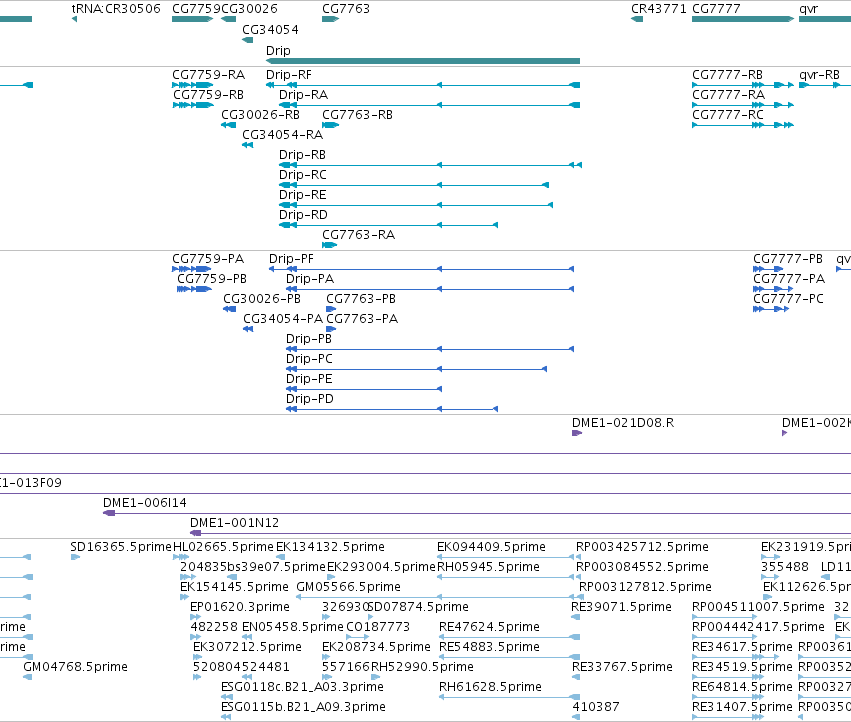Click the CG7759-RA transcript label

[208, 75]
